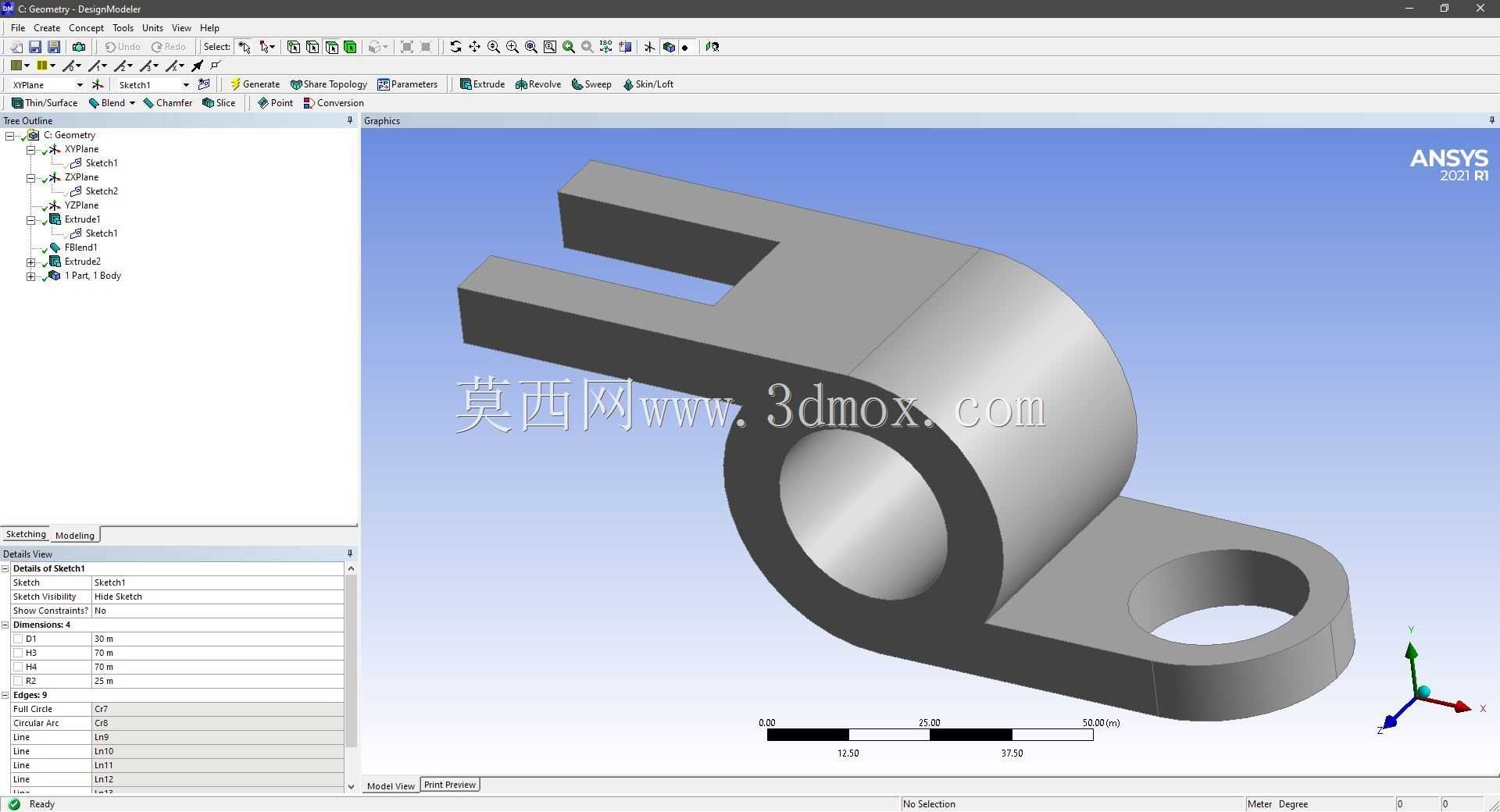Click the New Plane icon beside XYPlane
The height and width of the screenshot is (812, 1500).
[x=98, y=84]
